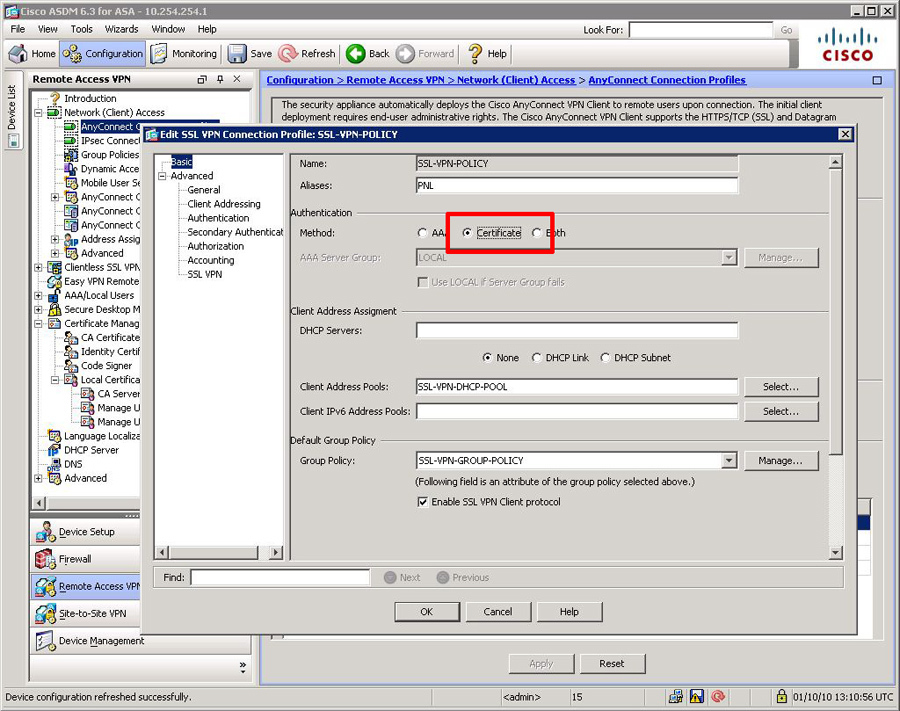Open the Monitoring toolbar icon
Image resolution: width=900 pixels, height=711 pixels.
159,53
